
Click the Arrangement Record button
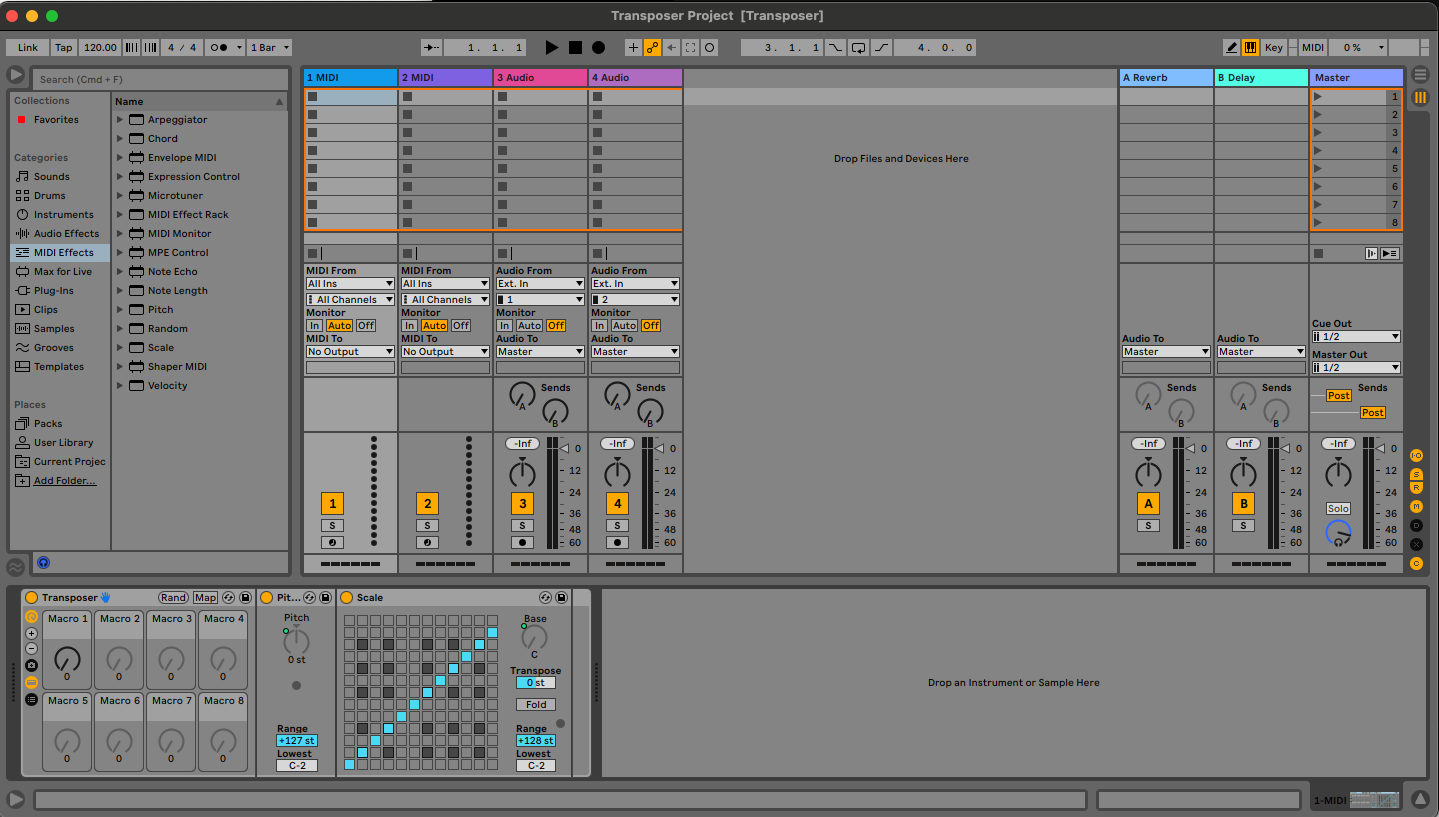click(x=598, y=47)
